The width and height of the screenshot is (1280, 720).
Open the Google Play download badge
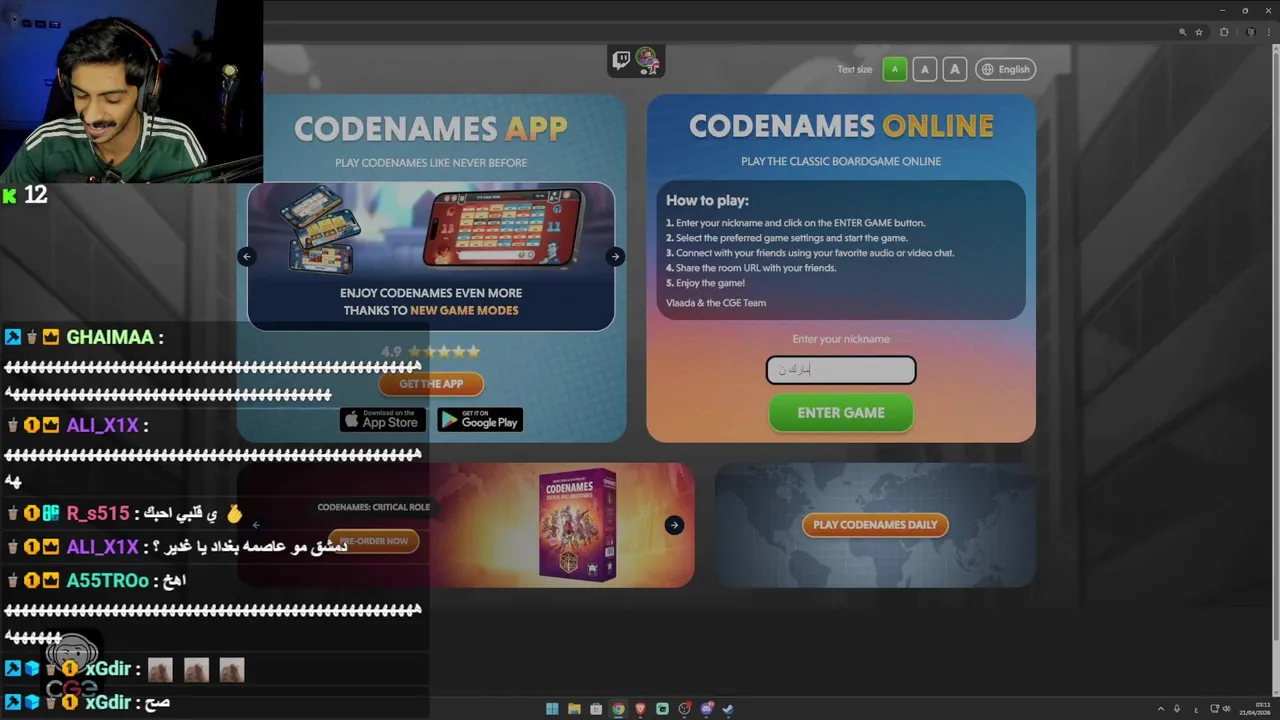click(480, 420)
